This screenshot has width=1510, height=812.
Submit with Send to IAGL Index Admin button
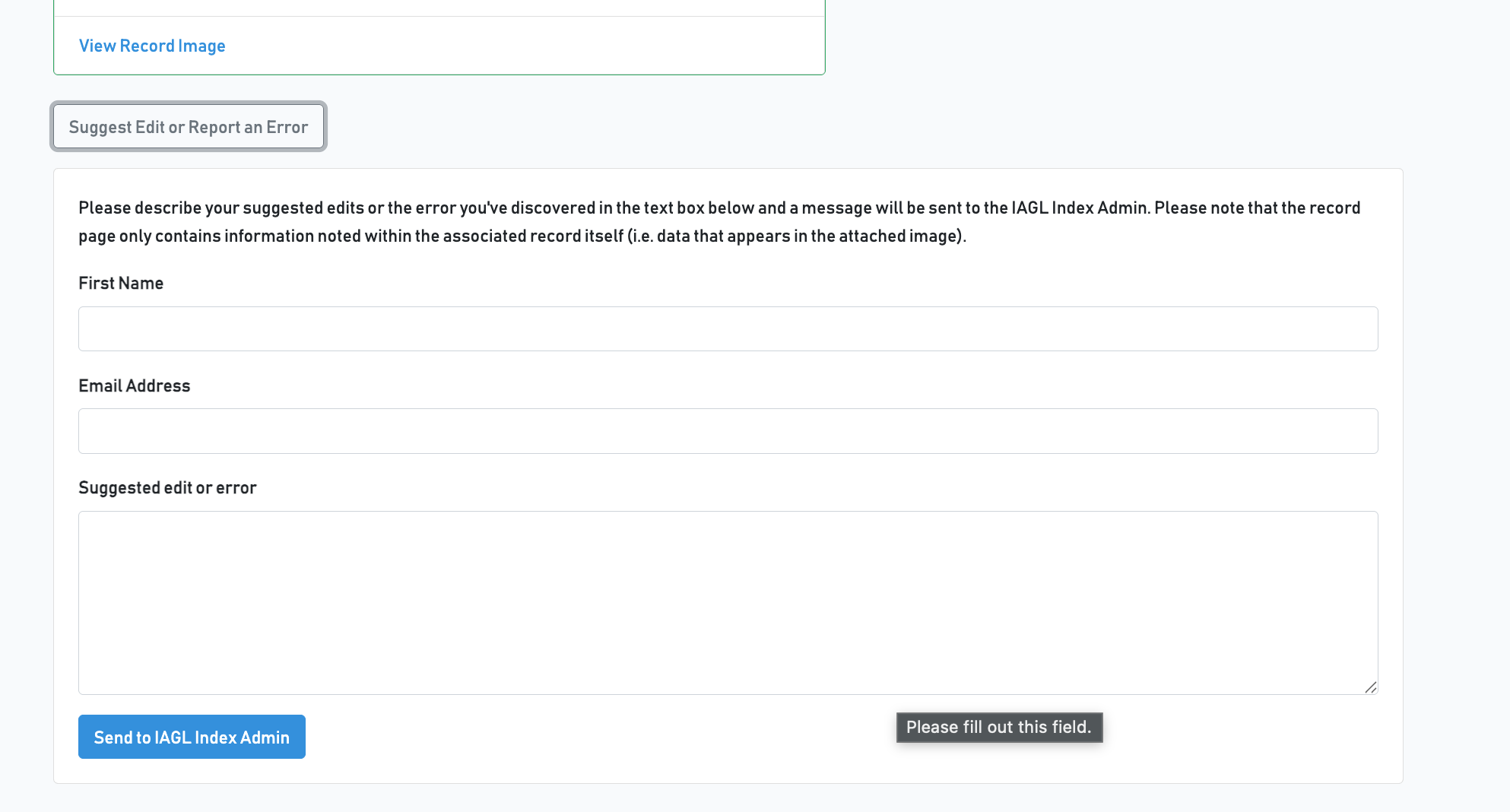[x=192, y=737]
